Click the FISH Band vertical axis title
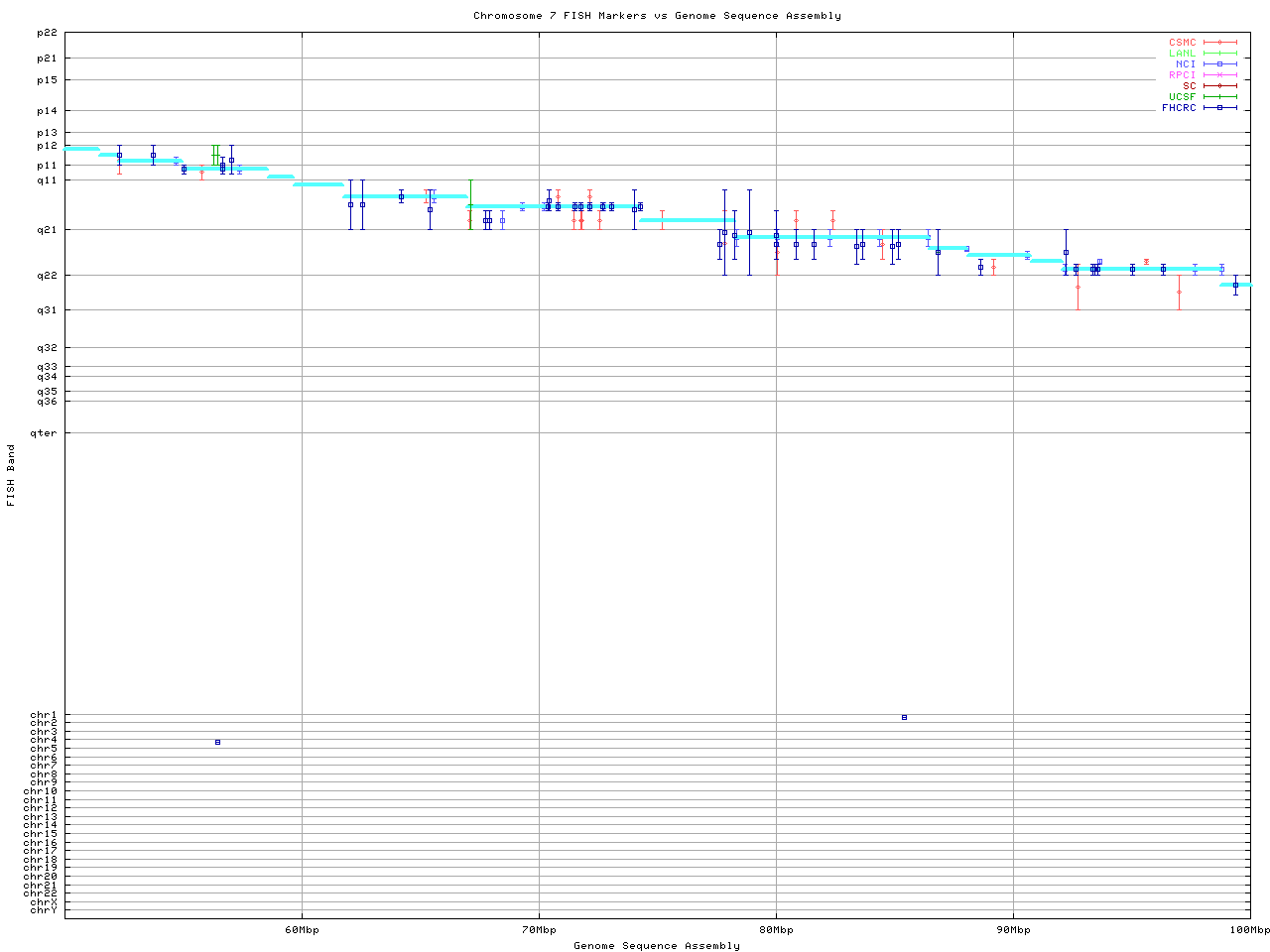This screenshot has height=952, width=1270. tap(11, 475)
